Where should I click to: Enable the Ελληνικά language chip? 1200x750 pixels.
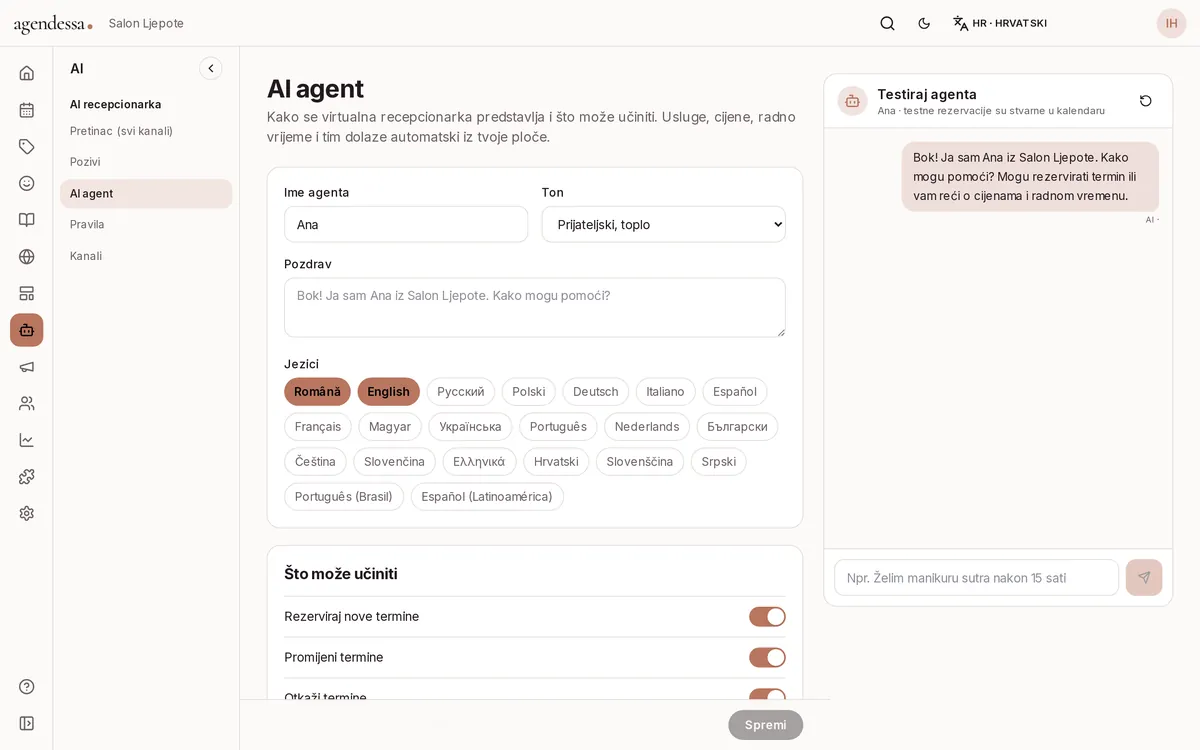coord(479,462)
